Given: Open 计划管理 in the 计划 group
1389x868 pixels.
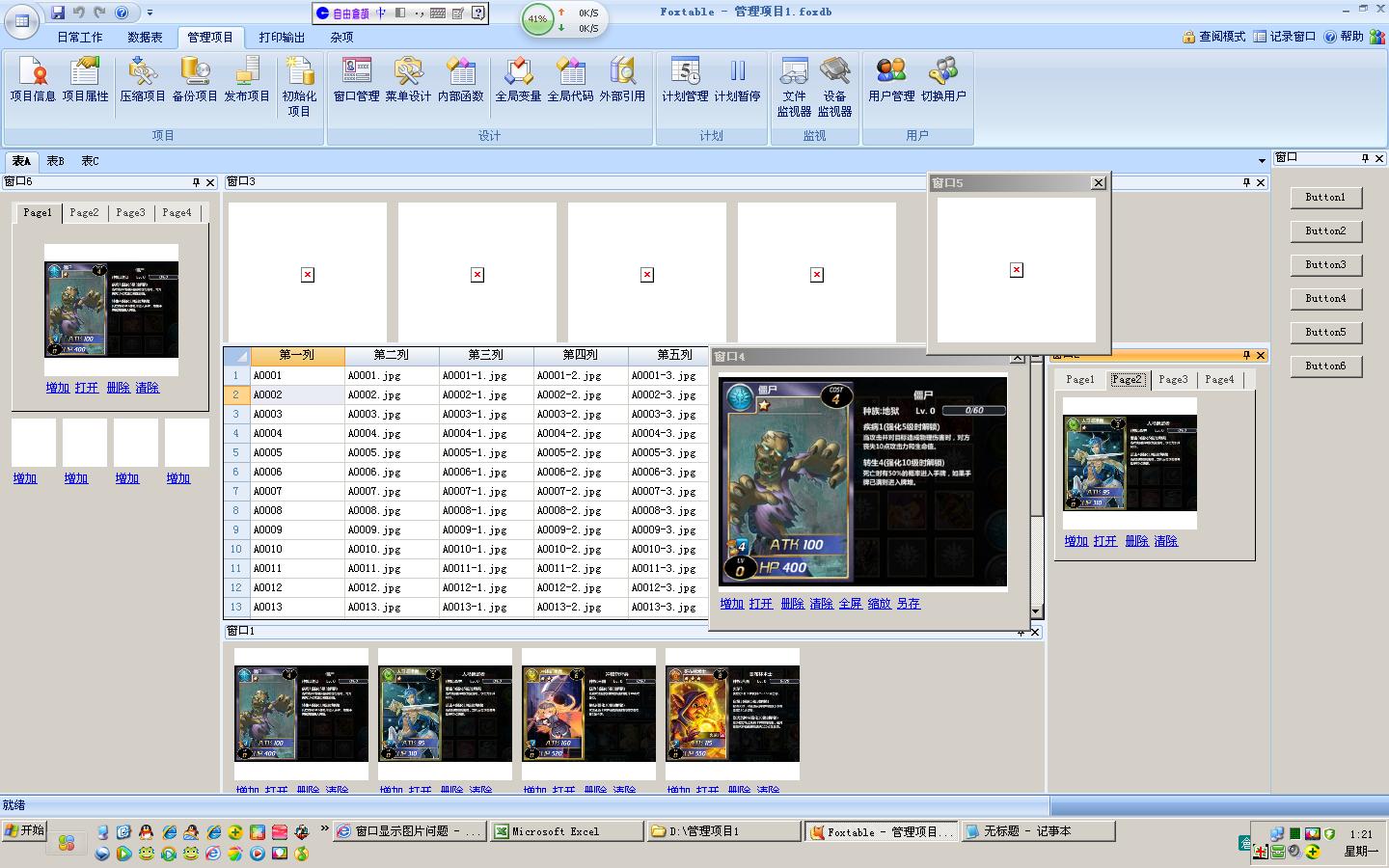Looking at the screenshot, I should 685,80.
